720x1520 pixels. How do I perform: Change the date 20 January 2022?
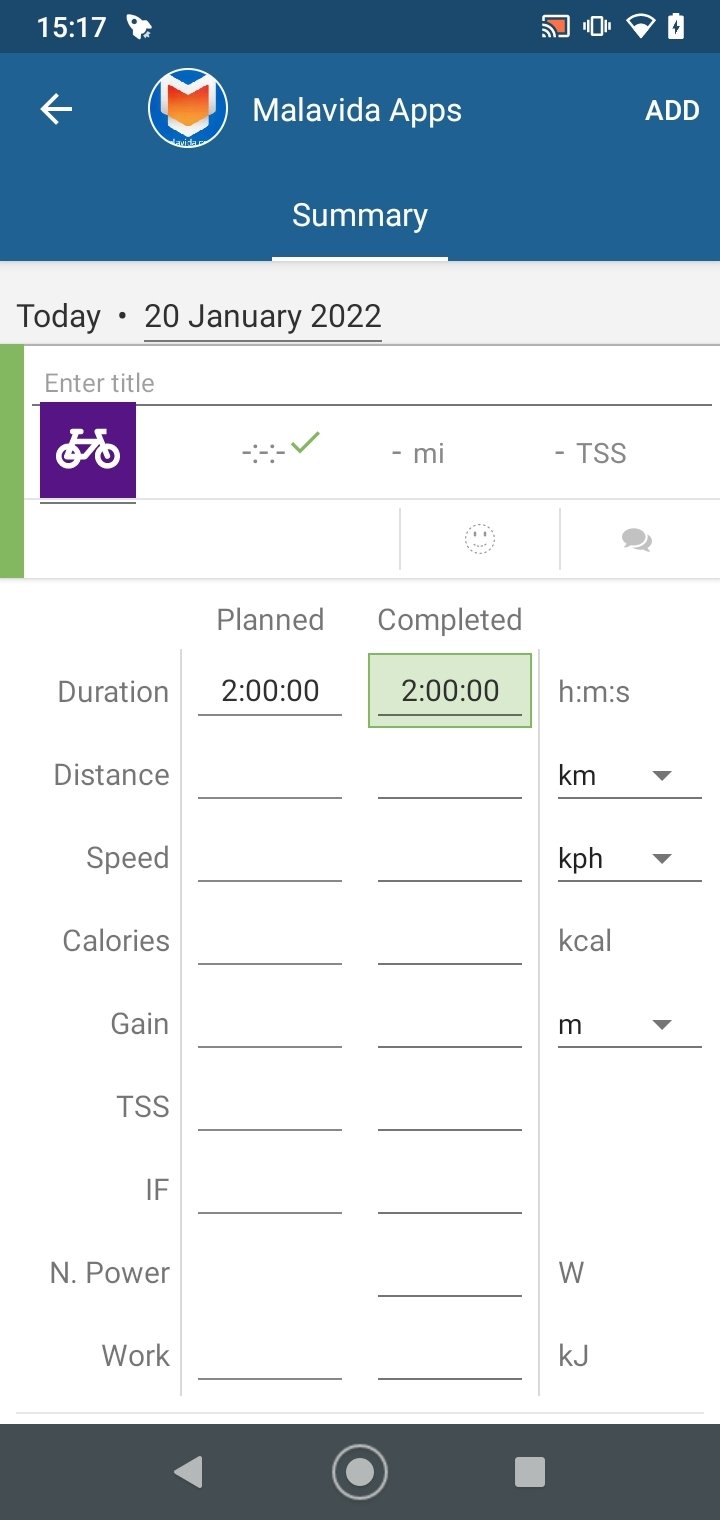[x=263, y=316]
